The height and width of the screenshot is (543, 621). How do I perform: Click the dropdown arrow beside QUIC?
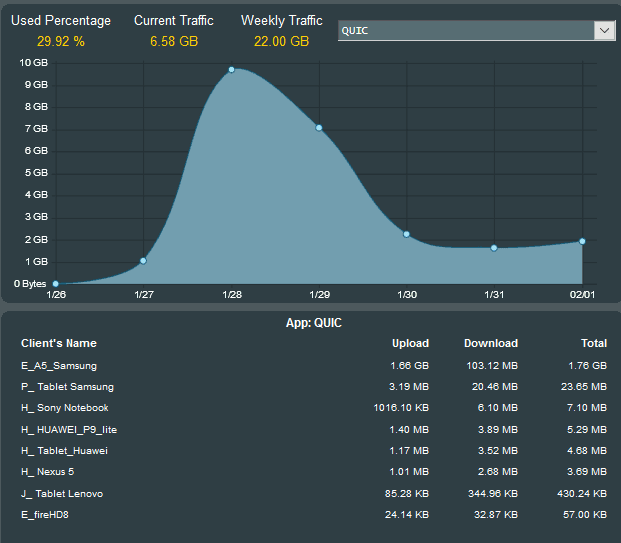pos(604,30)
